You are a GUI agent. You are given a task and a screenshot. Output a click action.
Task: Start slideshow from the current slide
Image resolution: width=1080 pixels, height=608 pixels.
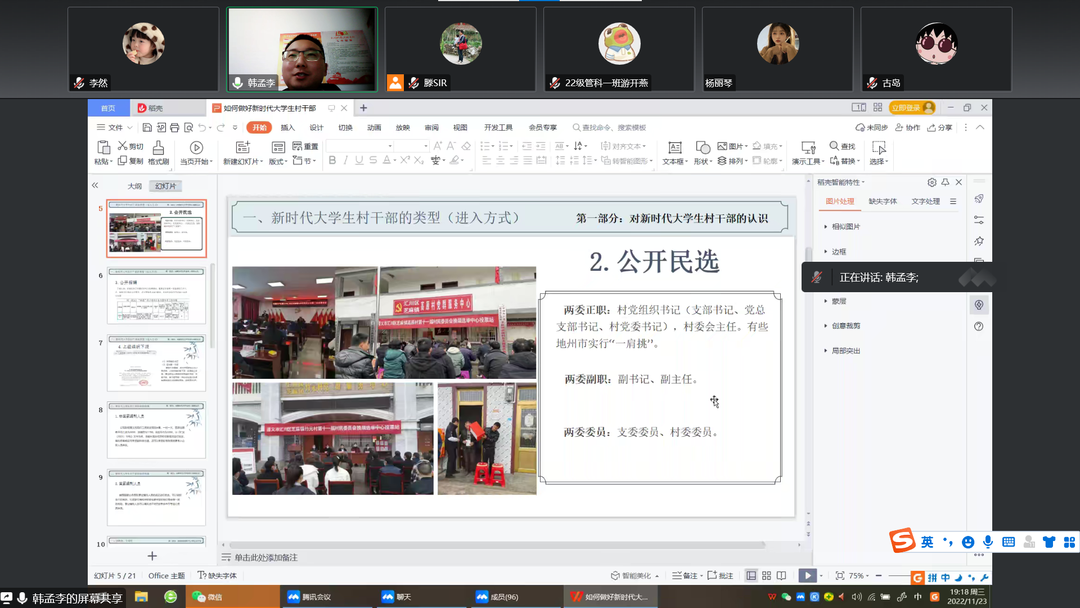(x=196, y=148)
